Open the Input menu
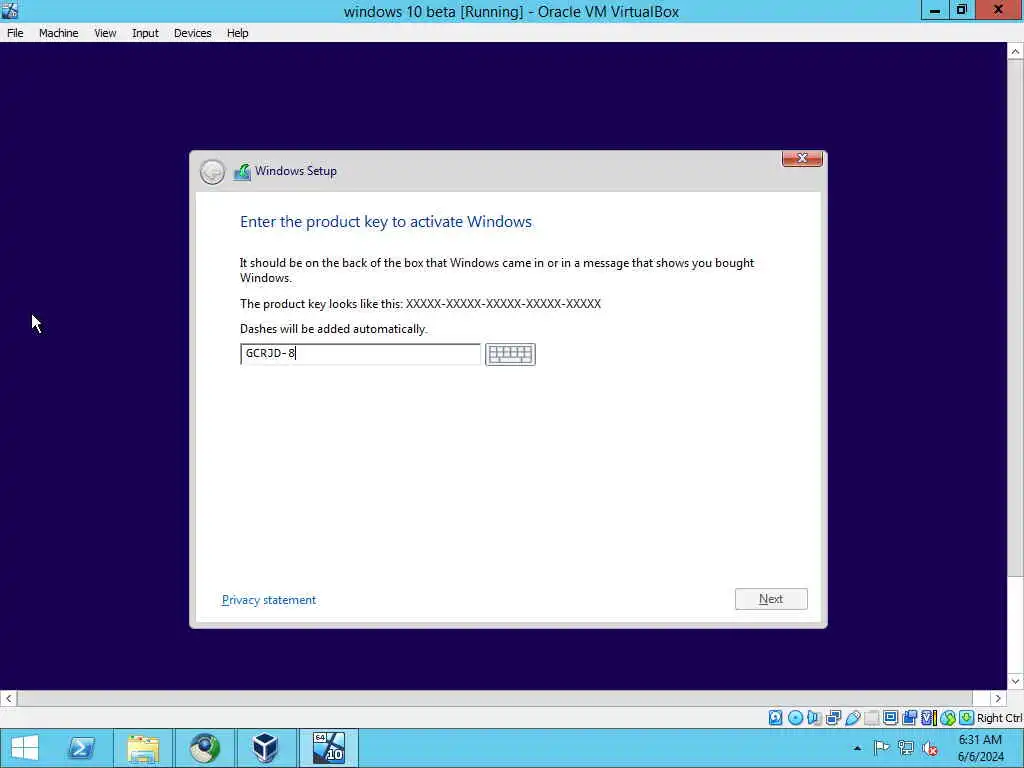 [145, 33]
